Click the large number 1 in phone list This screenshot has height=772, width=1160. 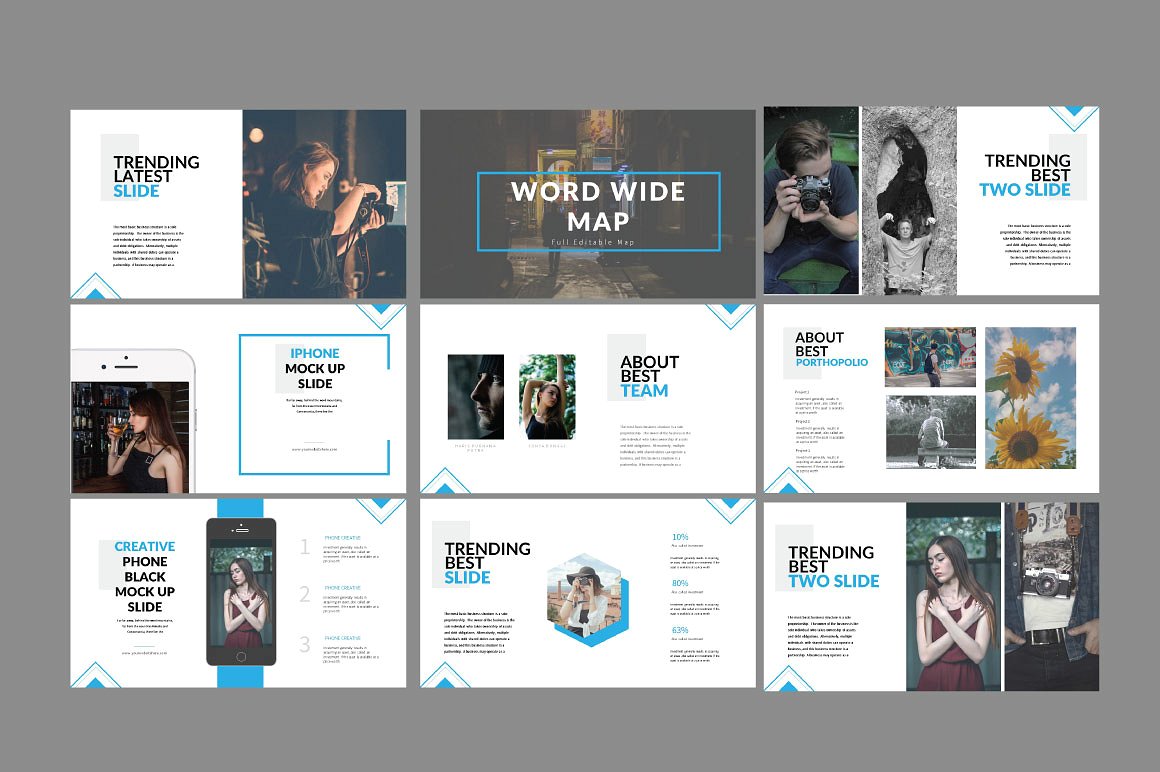click(x=305, y=547)
